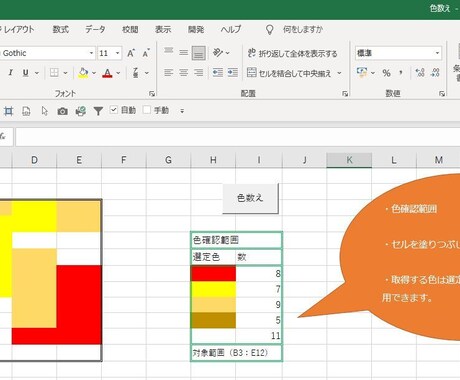Image resolution: width=460 pixels, height=380 pixels.
Task: Click the Italic formatting icon
Action: pyautogui.click(x=10, y=73)
